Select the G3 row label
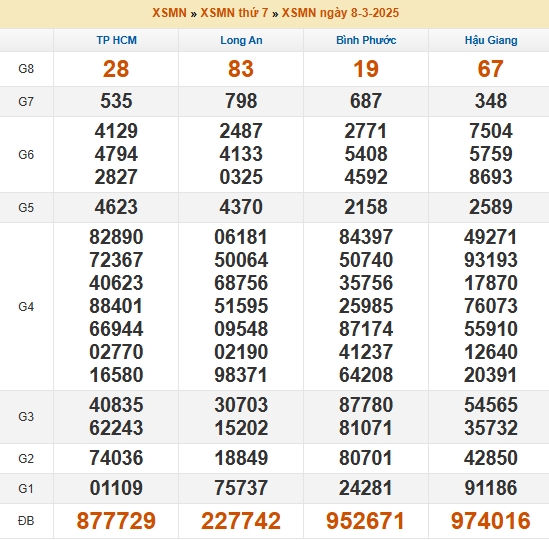This screenshot has width=549, height=540. pyautogui.click(x=26, y=417)
